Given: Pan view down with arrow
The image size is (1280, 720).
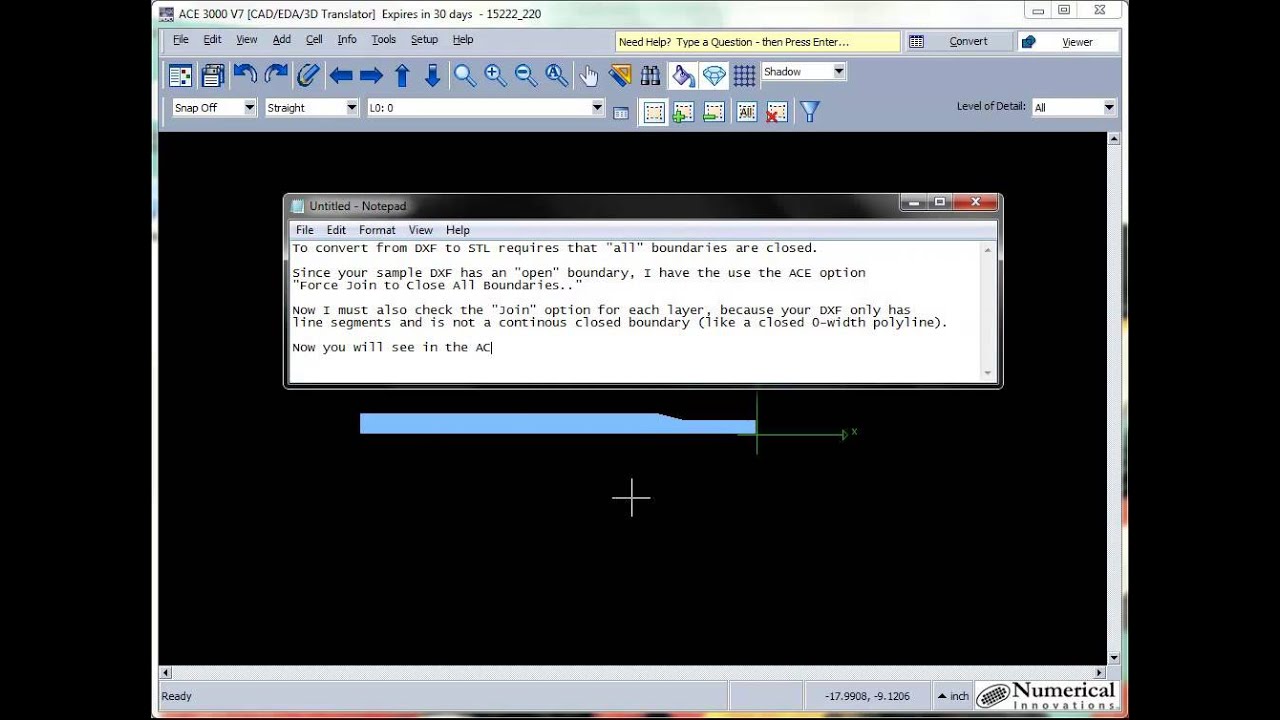Looking at the screenshot, I should tap(433, 76).
